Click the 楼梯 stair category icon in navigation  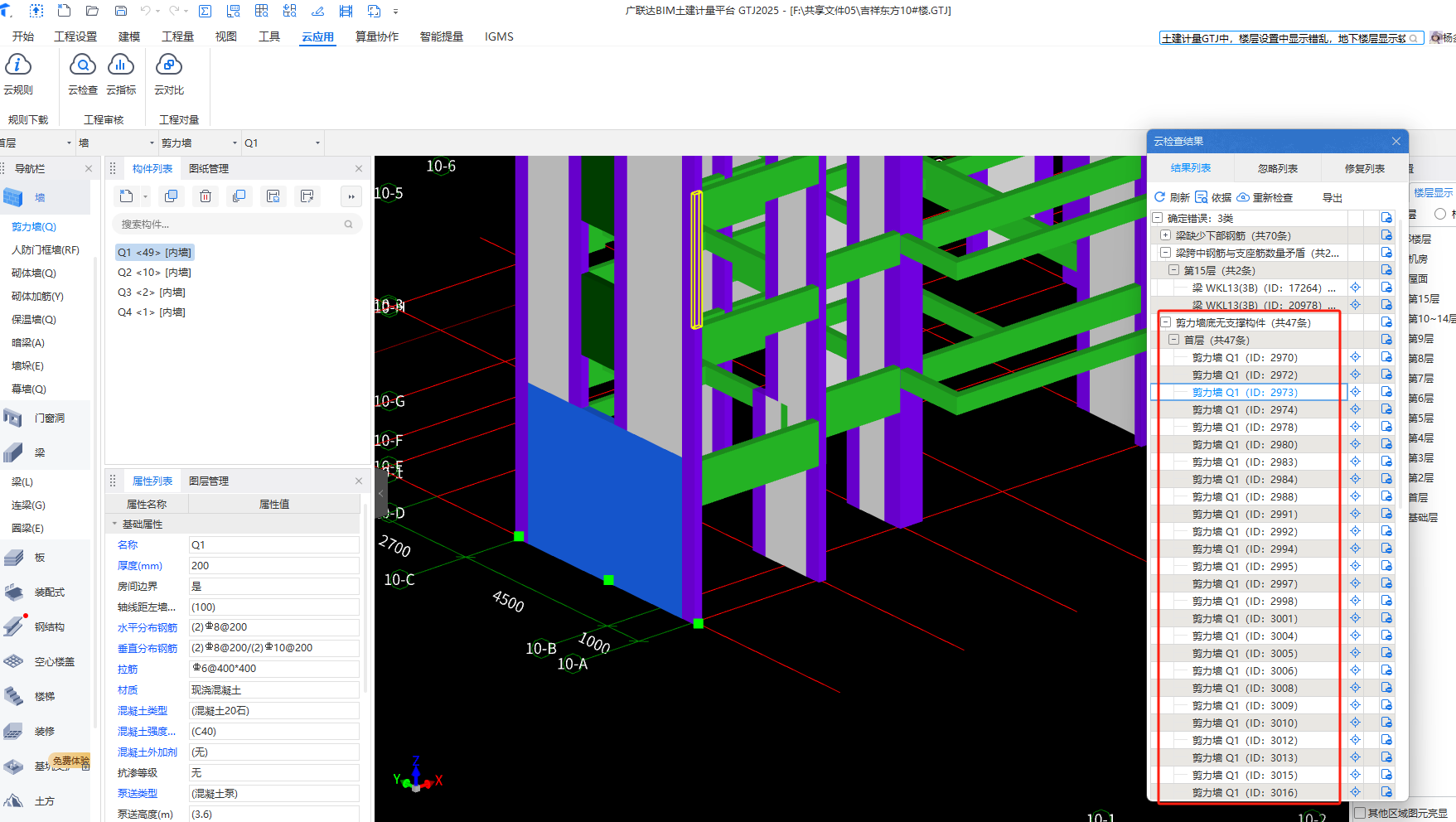(13, 696)
